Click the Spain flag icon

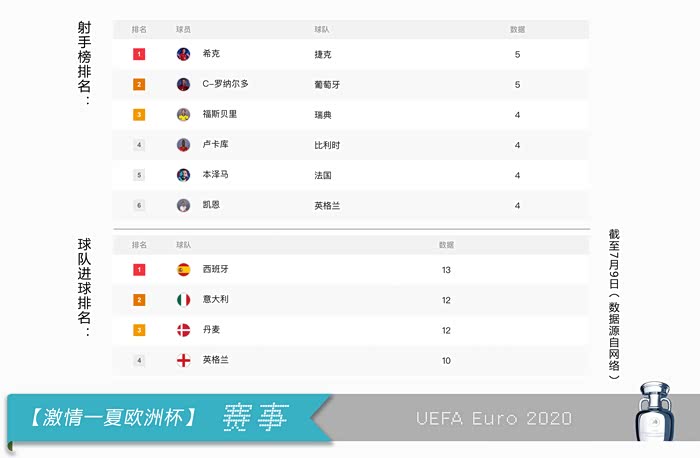[183, 269]
